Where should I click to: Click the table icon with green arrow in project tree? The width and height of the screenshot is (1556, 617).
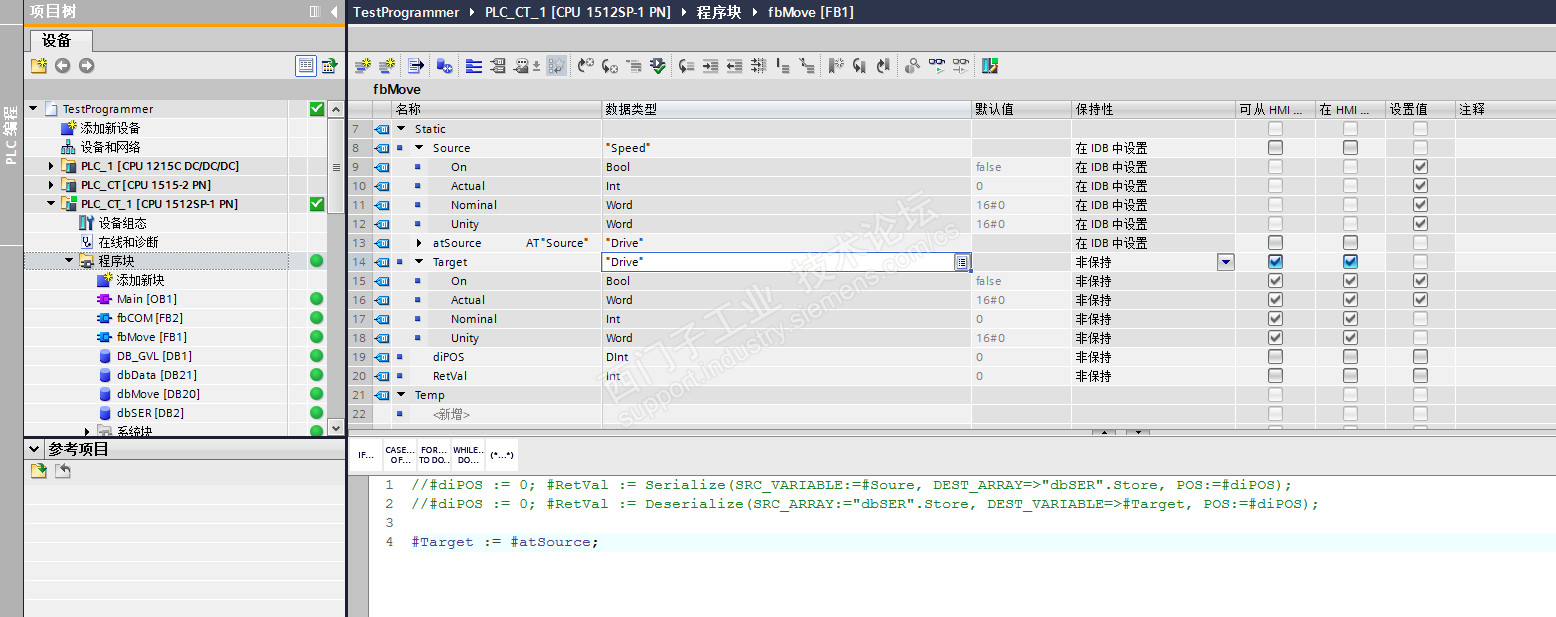coord(329,66)
